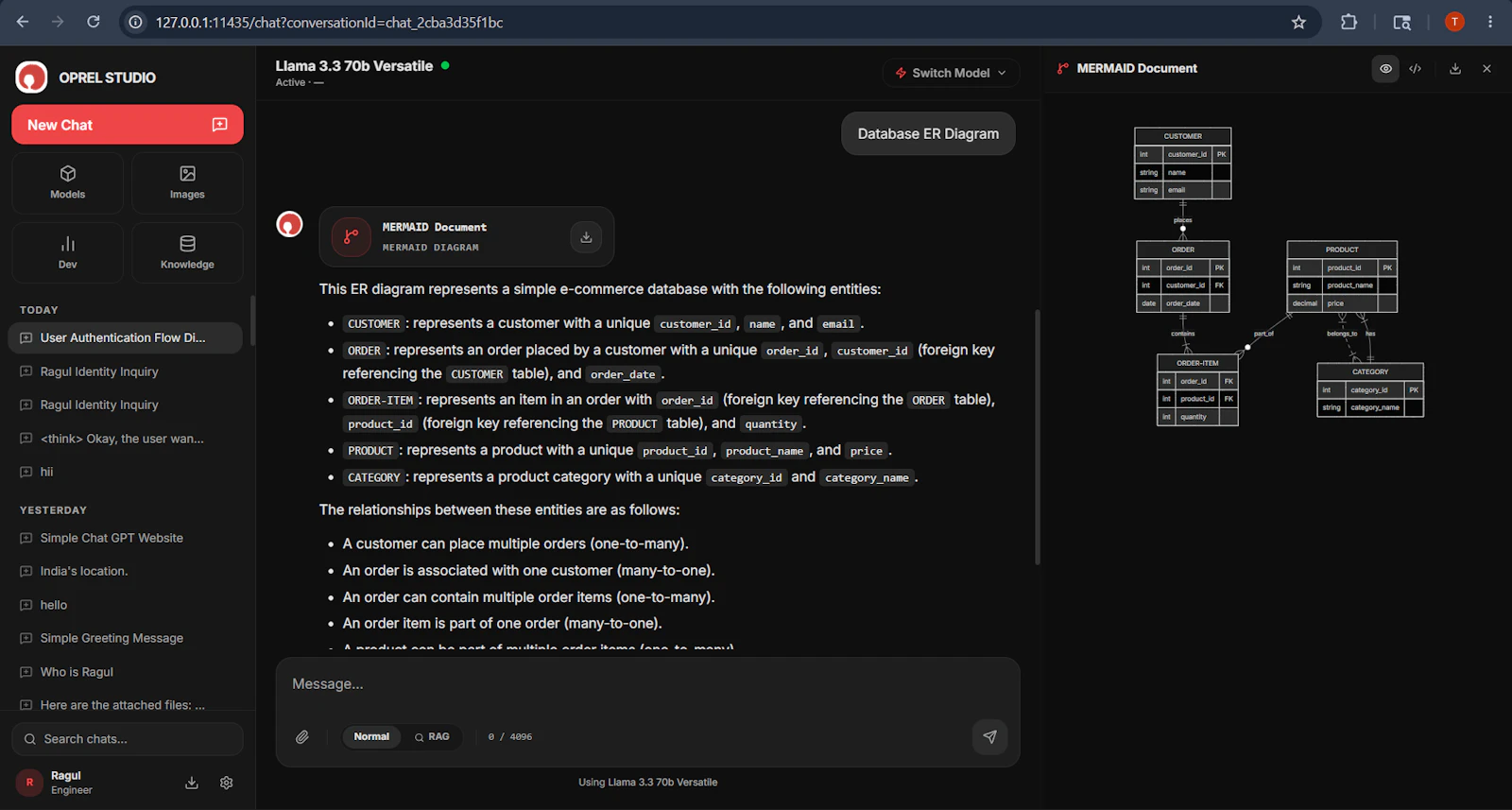Open the Images section
This screenshot has height=810, width=1512.
point(187,182)
